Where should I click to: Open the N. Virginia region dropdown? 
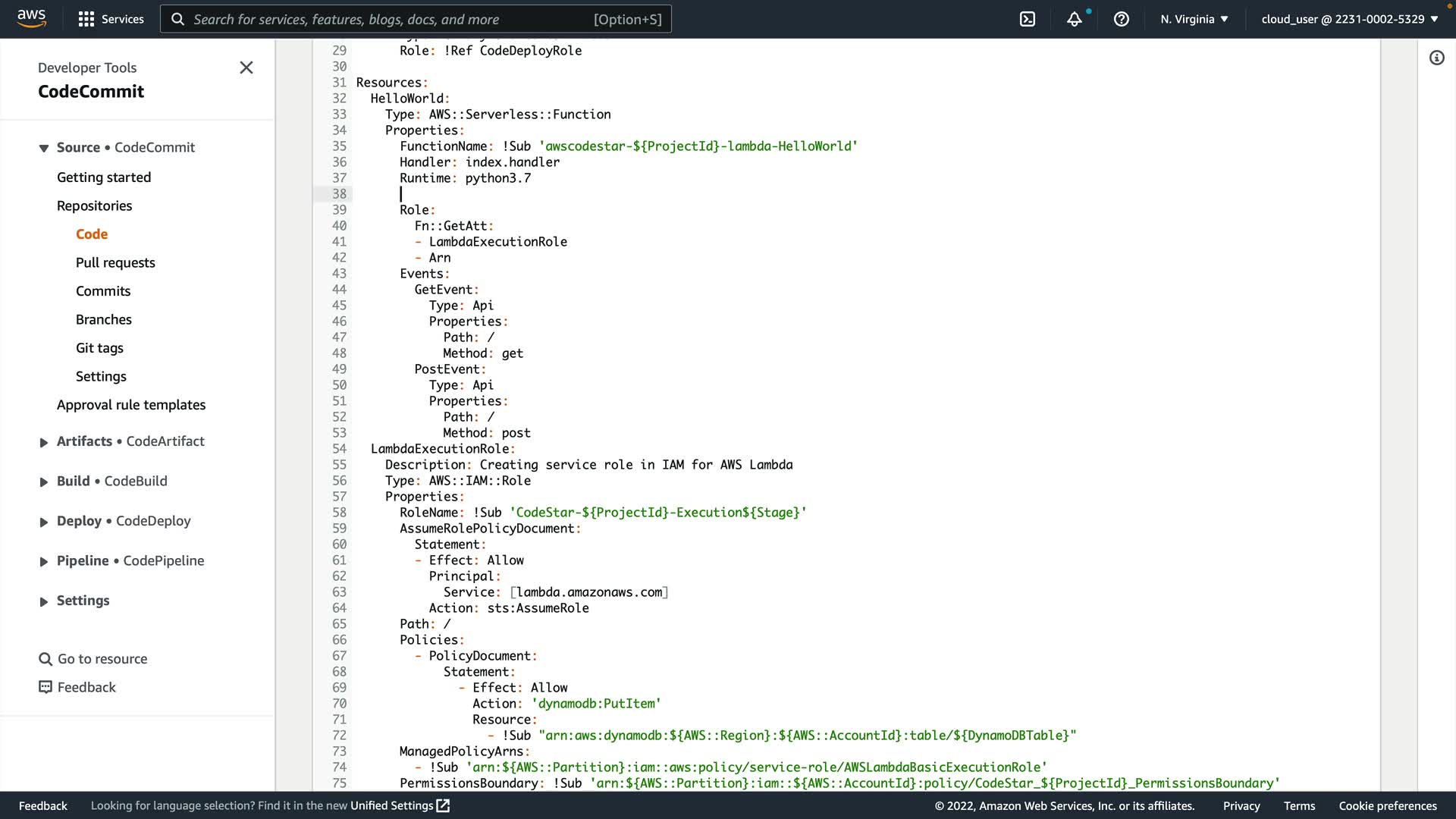click(x=1194, y=19)
